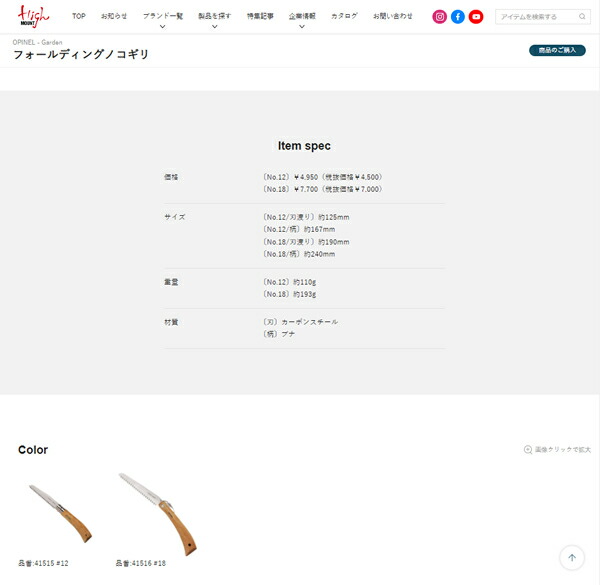
Task: Focus the アイテムを検索する search field
Action: click(537, 17)
